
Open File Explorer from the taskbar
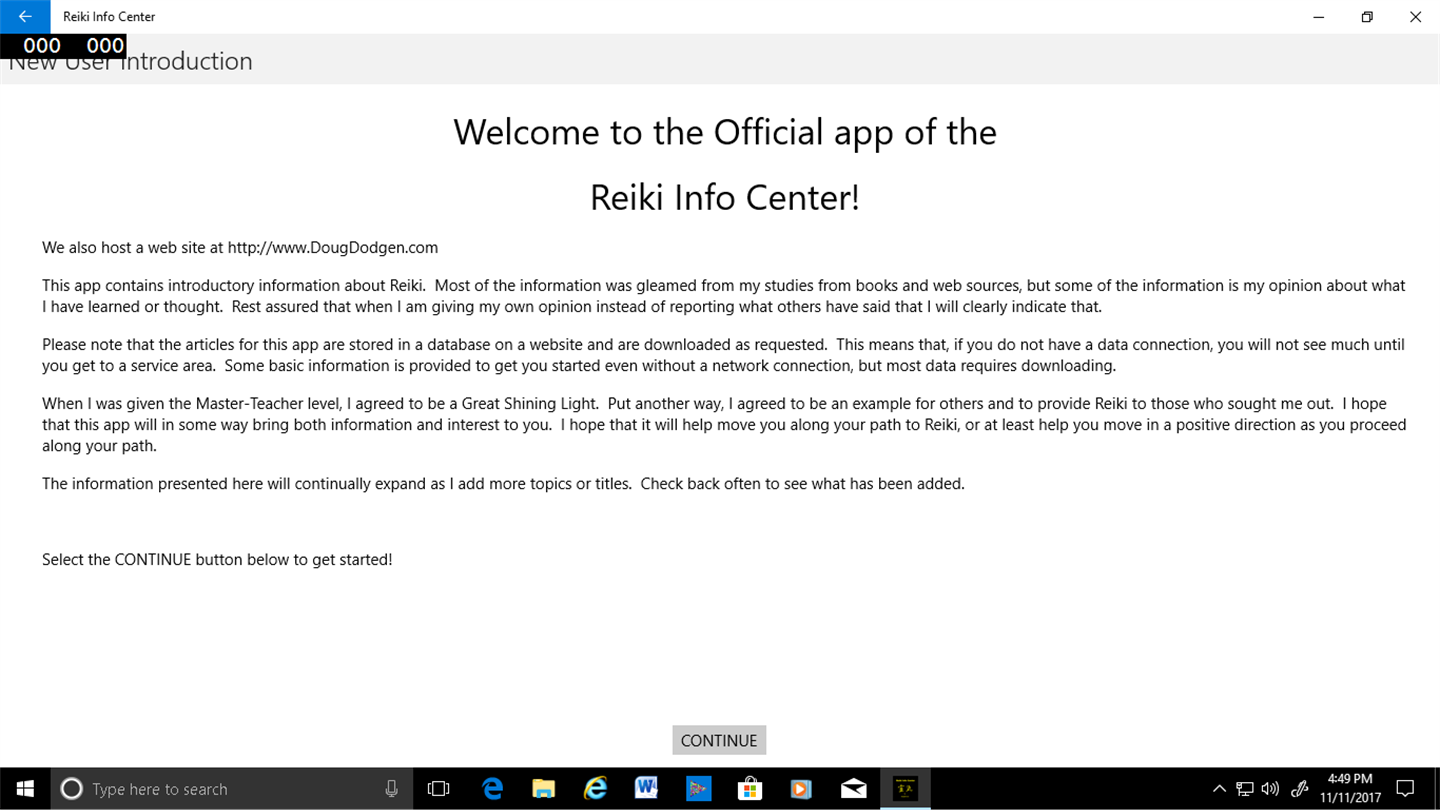543,789
